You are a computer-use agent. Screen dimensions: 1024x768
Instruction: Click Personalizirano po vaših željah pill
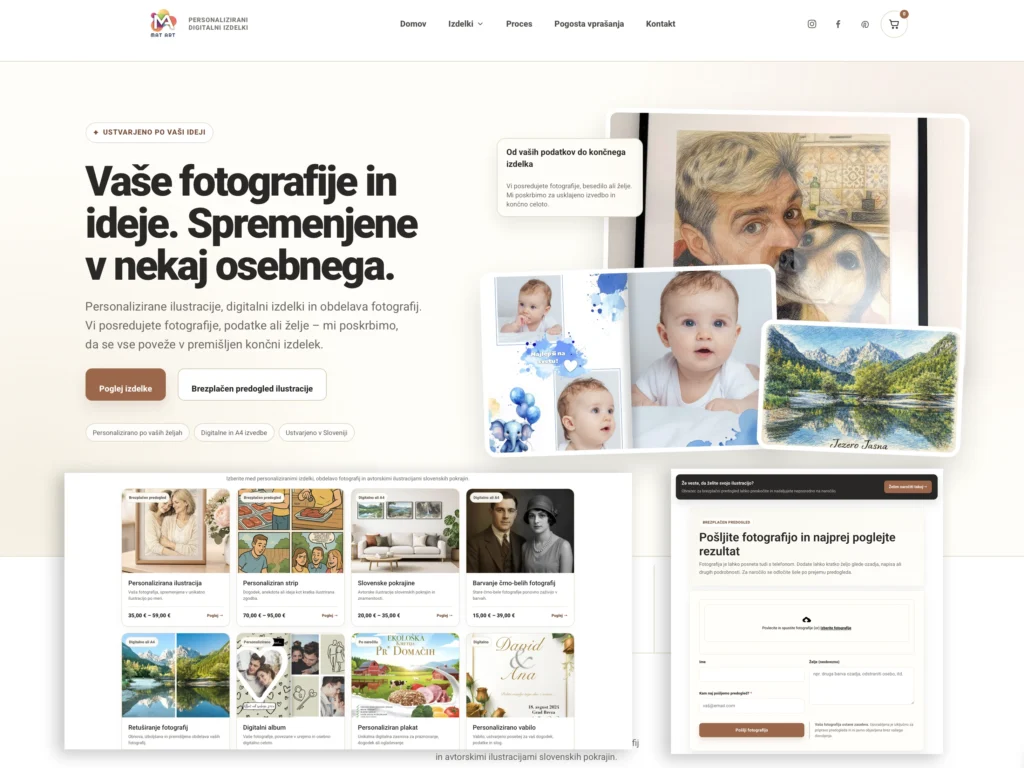coord(137,432)
